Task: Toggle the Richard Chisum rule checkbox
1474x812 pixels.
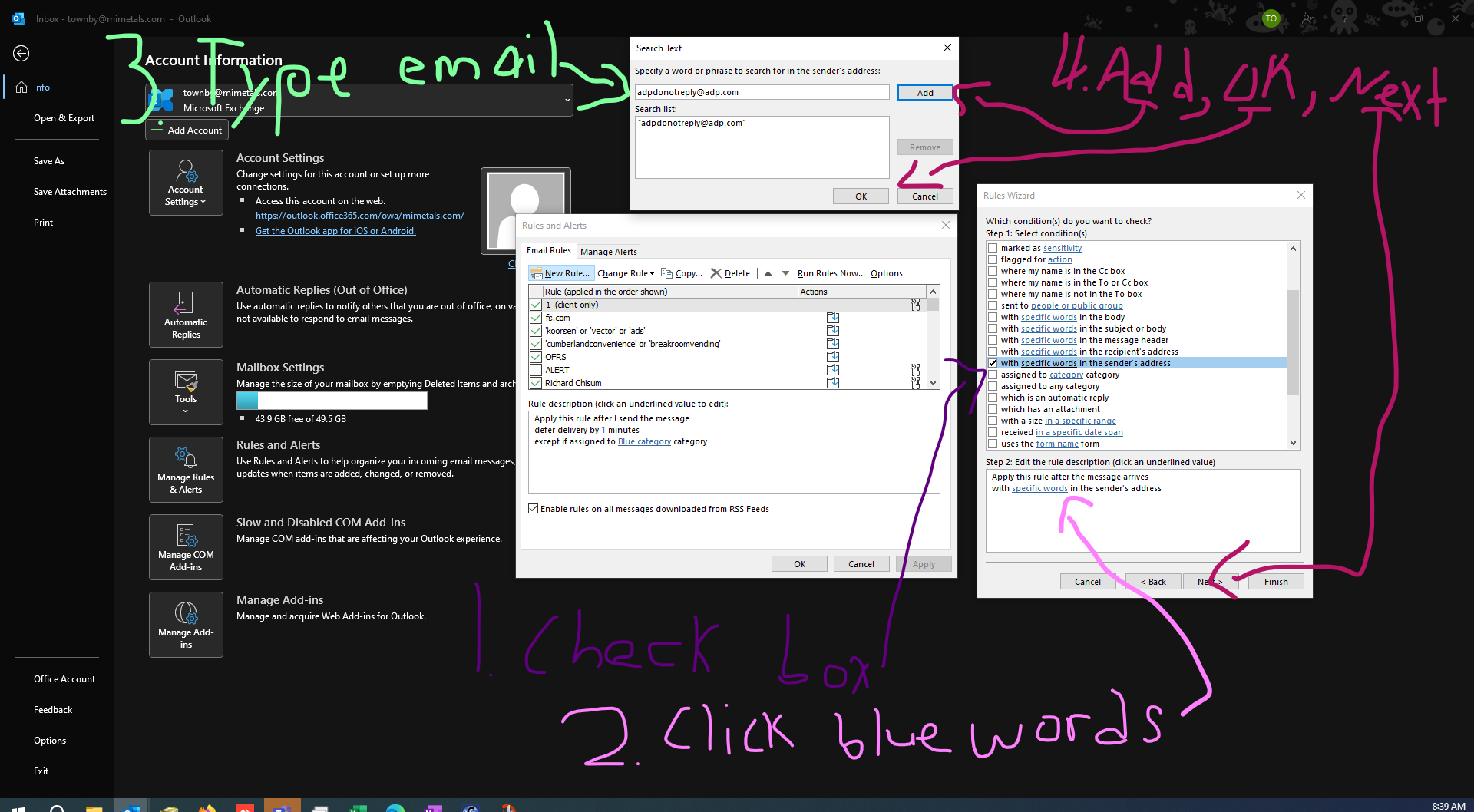Action: (x=536, y=383)
